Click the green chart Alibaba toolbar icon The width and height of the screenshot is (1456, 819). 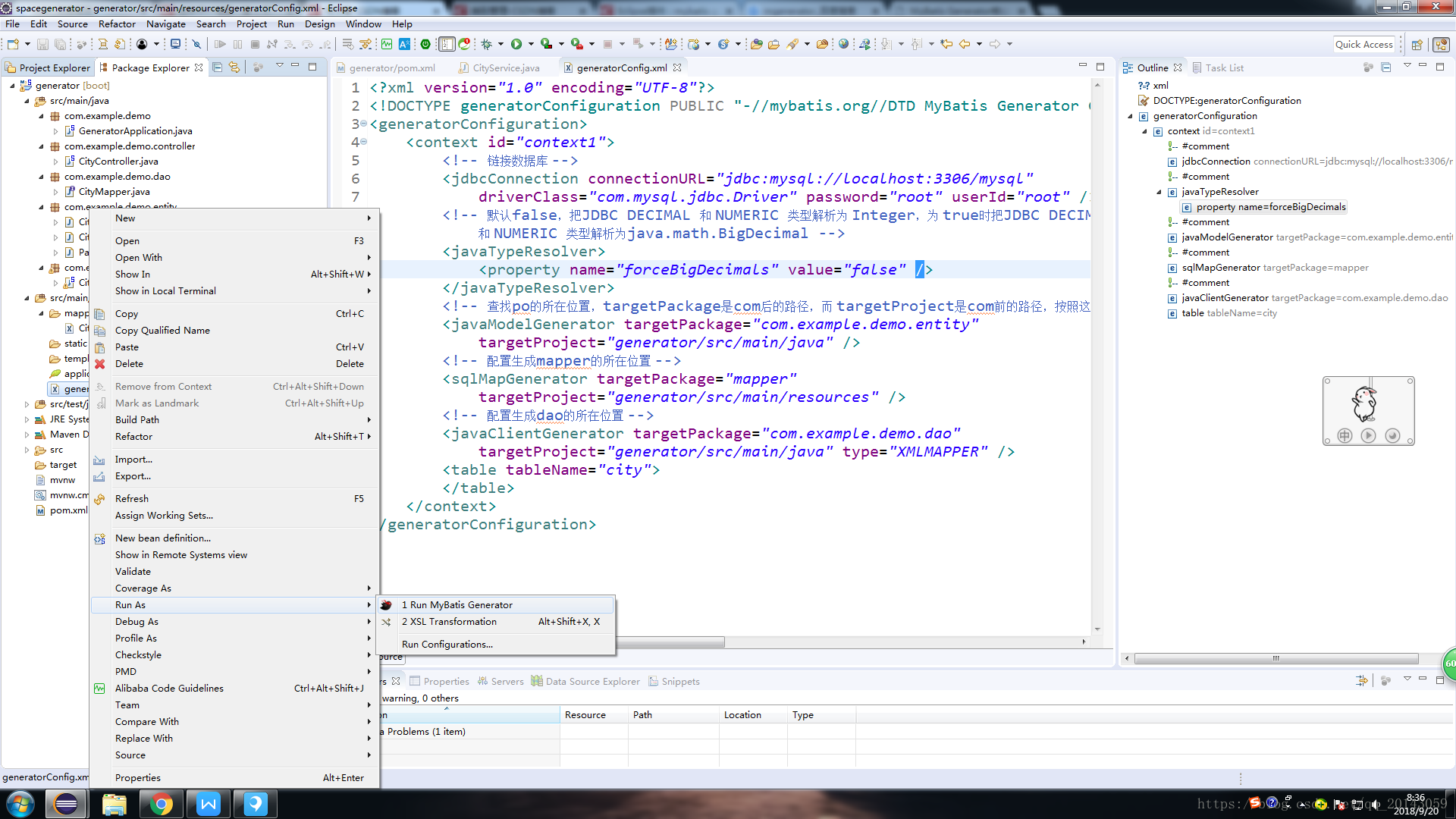pos(387,44)
